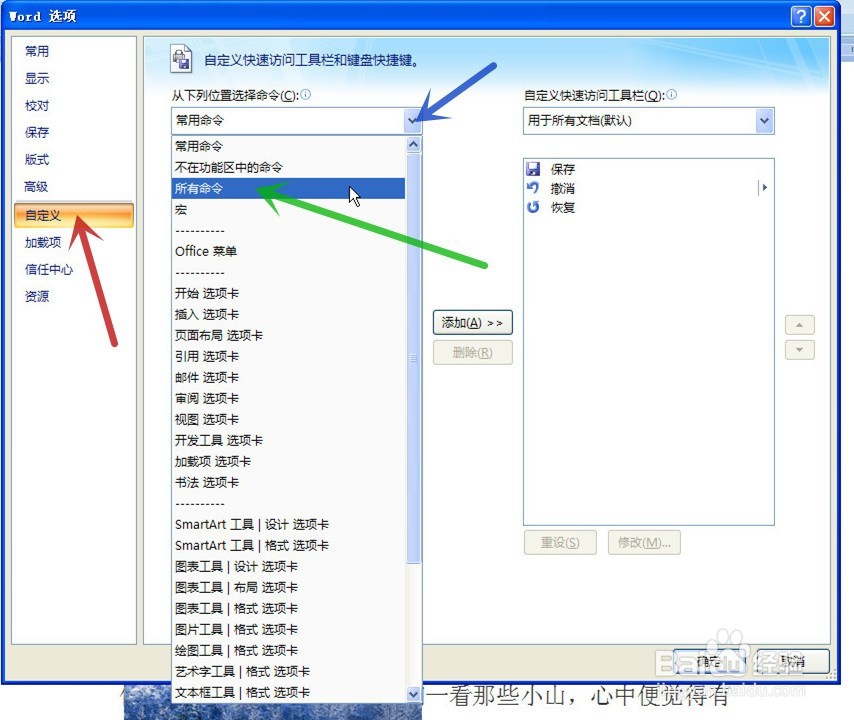Open the 加载项 options category
Viewport: 854px width, 720px height.
pos(43,242)
